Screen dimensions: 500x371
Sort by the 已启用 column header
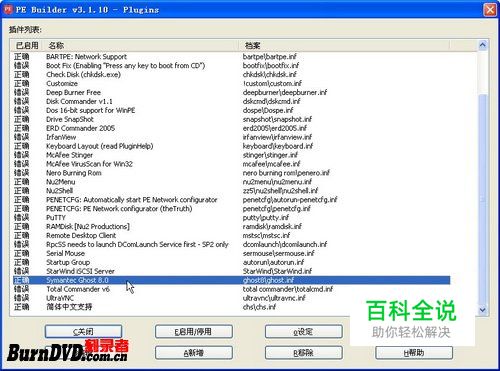point(27,45)
